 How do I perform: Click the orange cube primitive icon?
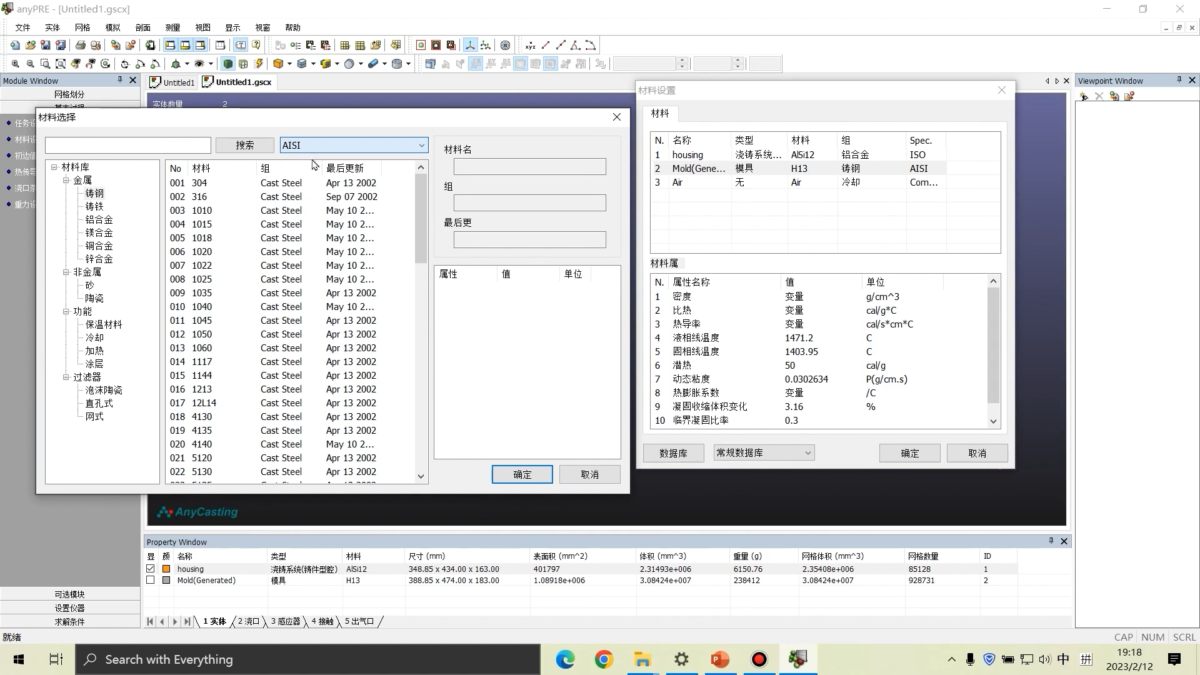[x=277, y=63]
